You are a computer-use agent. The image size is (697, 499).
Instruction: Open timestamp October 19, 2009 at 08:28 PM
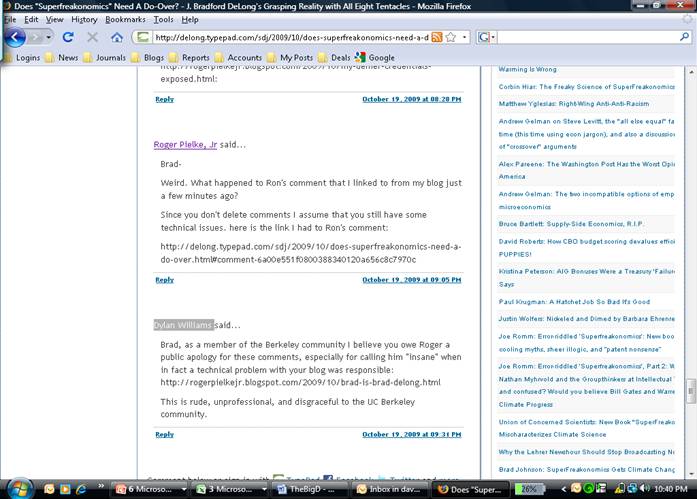point(412,99)
